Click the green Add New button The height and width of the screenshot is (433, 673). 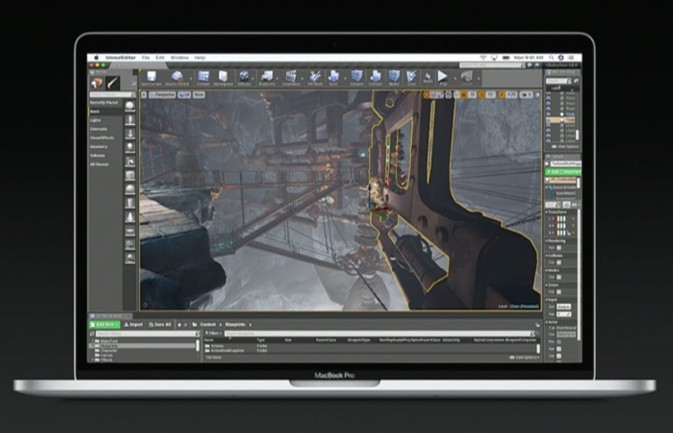tap(104, 324)
